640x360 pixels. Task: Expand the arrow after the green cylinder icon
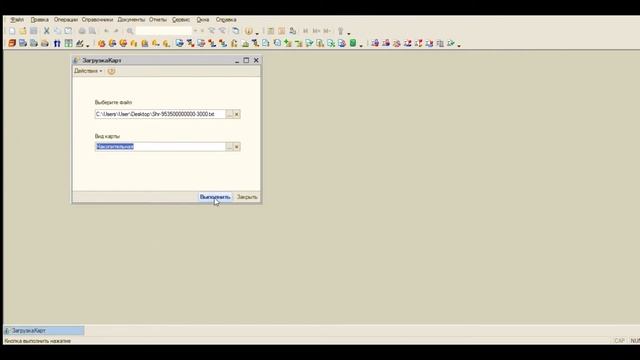(361, 45)
